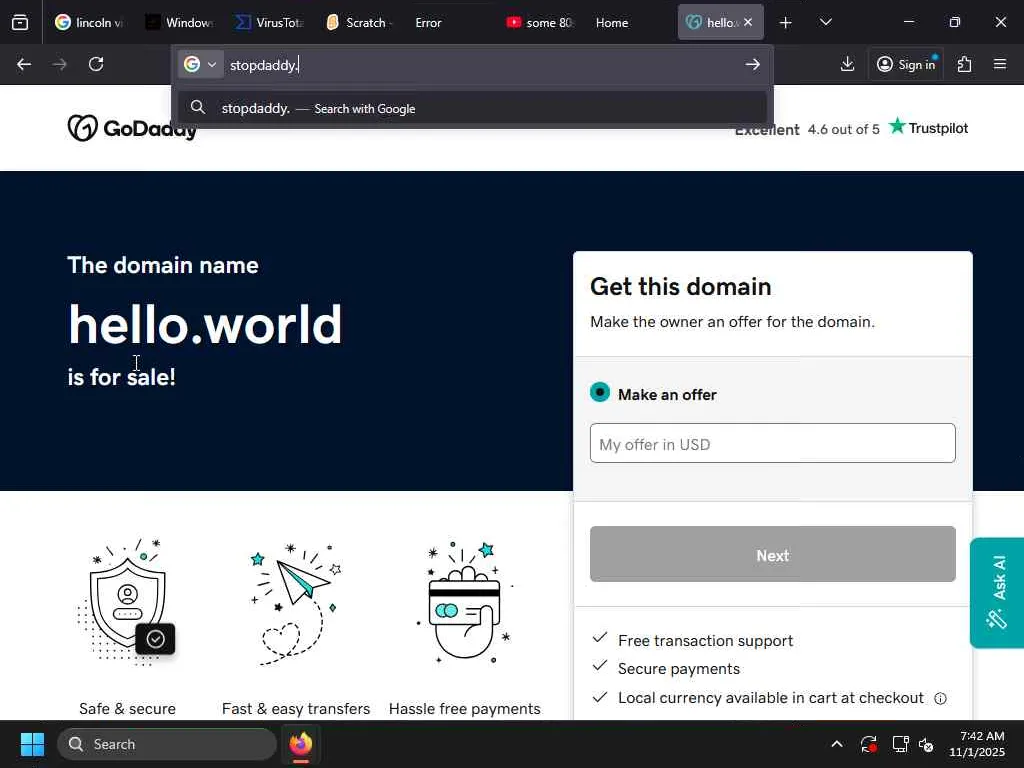Open the Firefox View tab overview icon
The image size is (1024, 768).
click(20, 22)
